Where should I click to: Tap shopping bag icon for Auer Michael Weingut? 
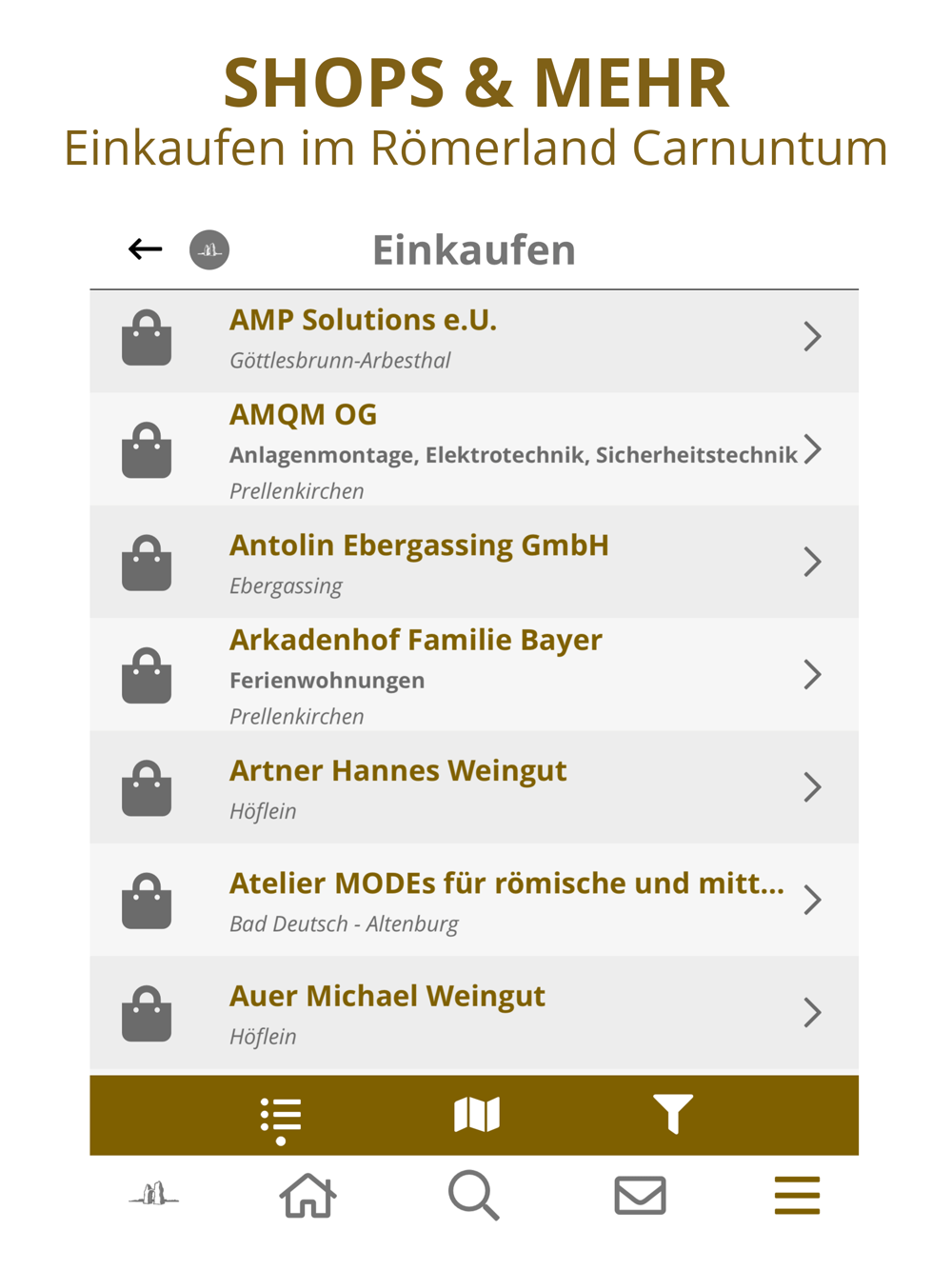147,1013
